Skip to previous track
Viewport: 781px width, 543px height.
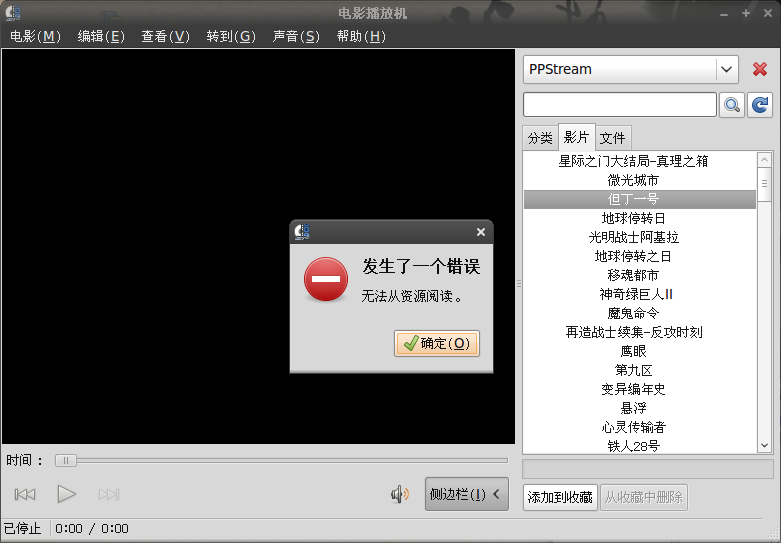[x=25, y=494]
